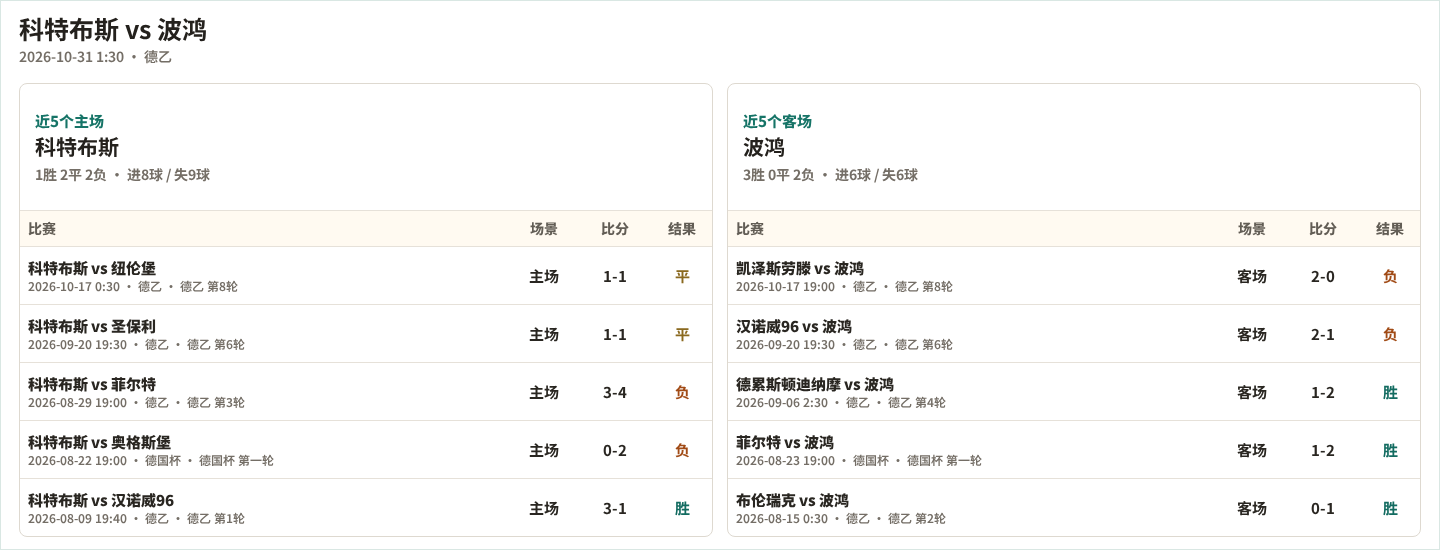Click the 场景 column header in the 波鸿 table
1440x550 pixels.
(1252, 229)
